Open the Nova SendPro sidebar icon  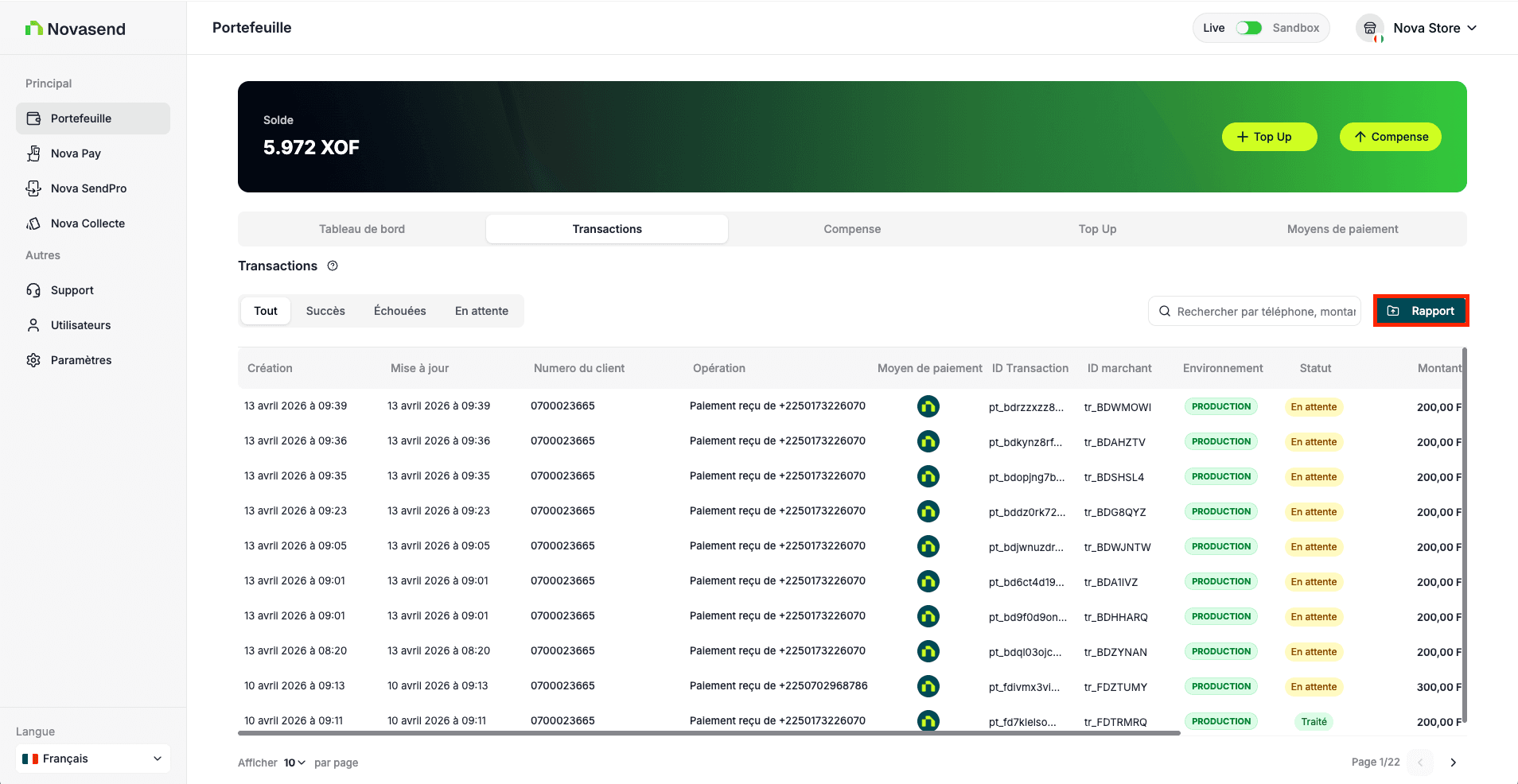pyautogui.click(x=33, y=188)
